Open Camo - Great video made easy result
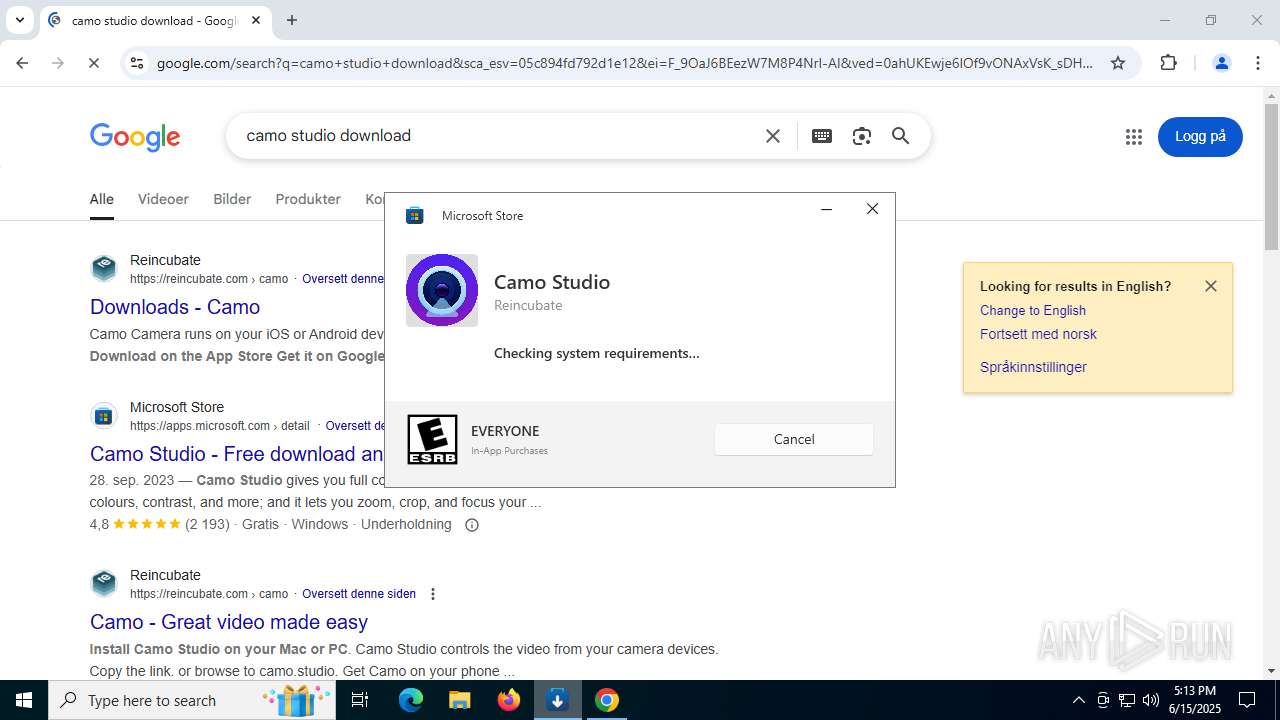 (x=229, y=622)
